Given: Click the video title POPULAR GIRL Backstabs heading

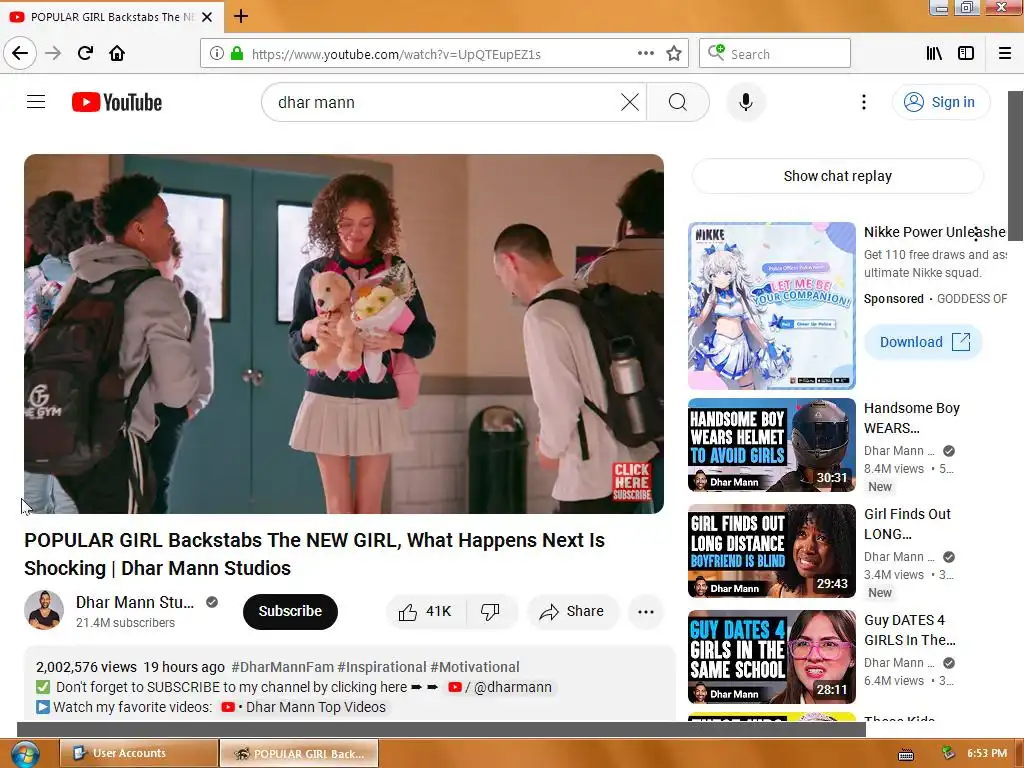Looking at the screenshot, I should [x=314, y=554].
